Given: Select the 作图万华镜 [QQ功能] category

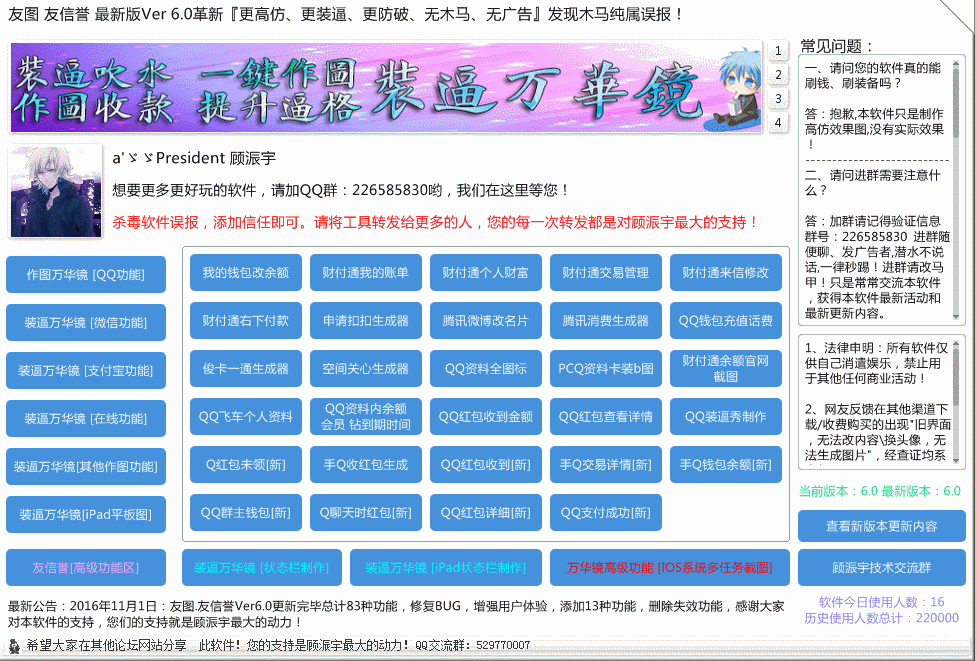Looking at the screenshot, I should (86, 274).
